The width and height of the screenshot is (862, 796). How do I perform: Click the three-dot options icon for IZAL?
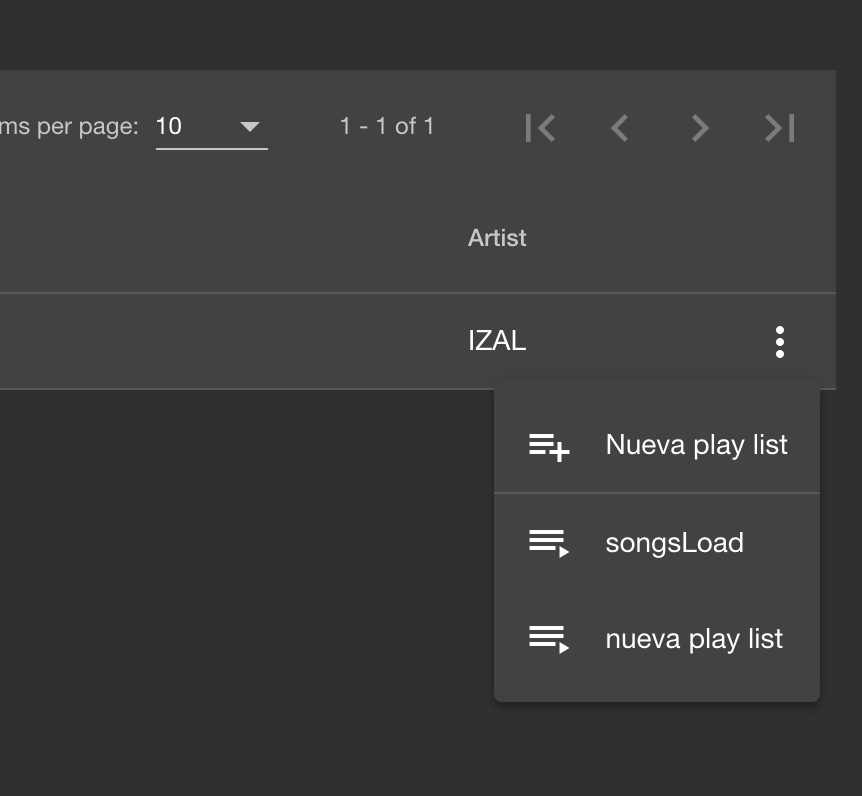pyautogui.click(x=780, y=342)
